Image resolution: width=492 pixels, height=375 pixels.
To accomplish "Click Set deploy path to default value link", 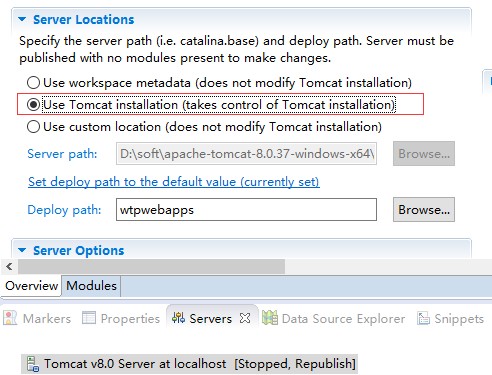I will click(174, 182).
